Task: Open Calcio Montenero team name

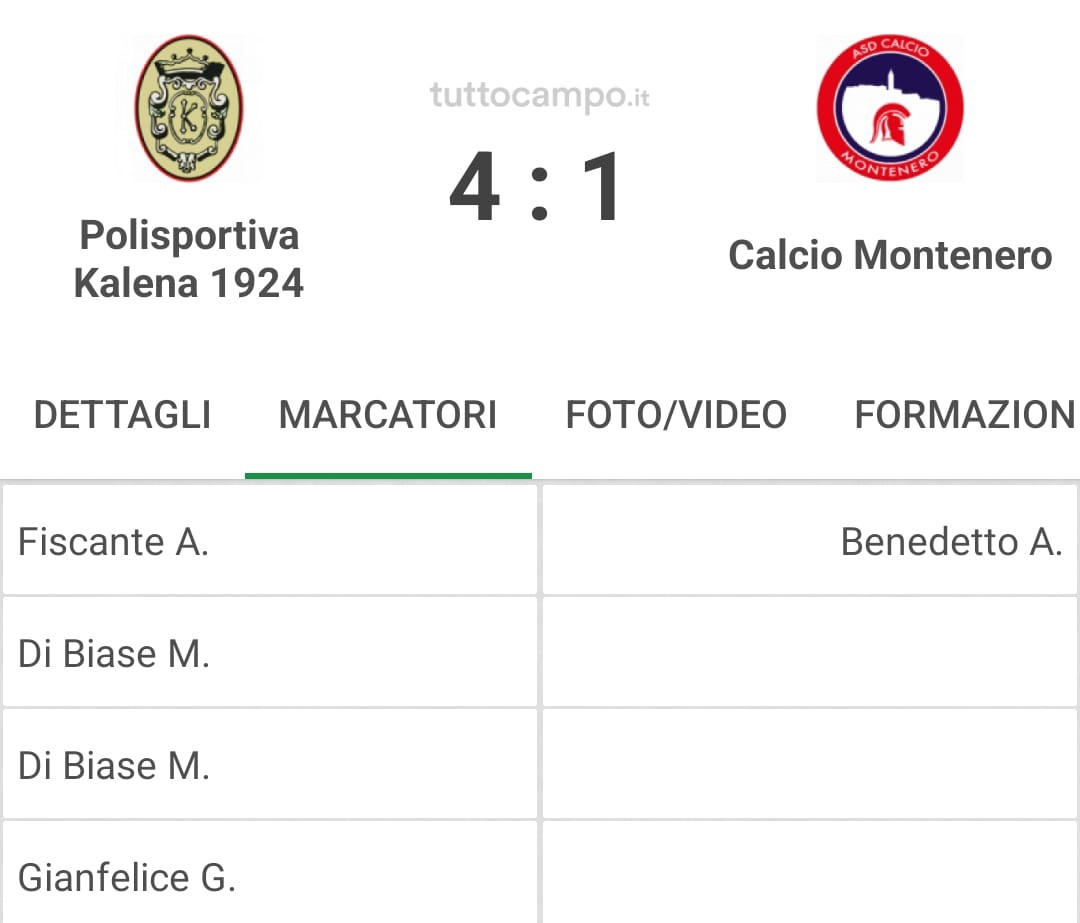Action: point(890,256)
